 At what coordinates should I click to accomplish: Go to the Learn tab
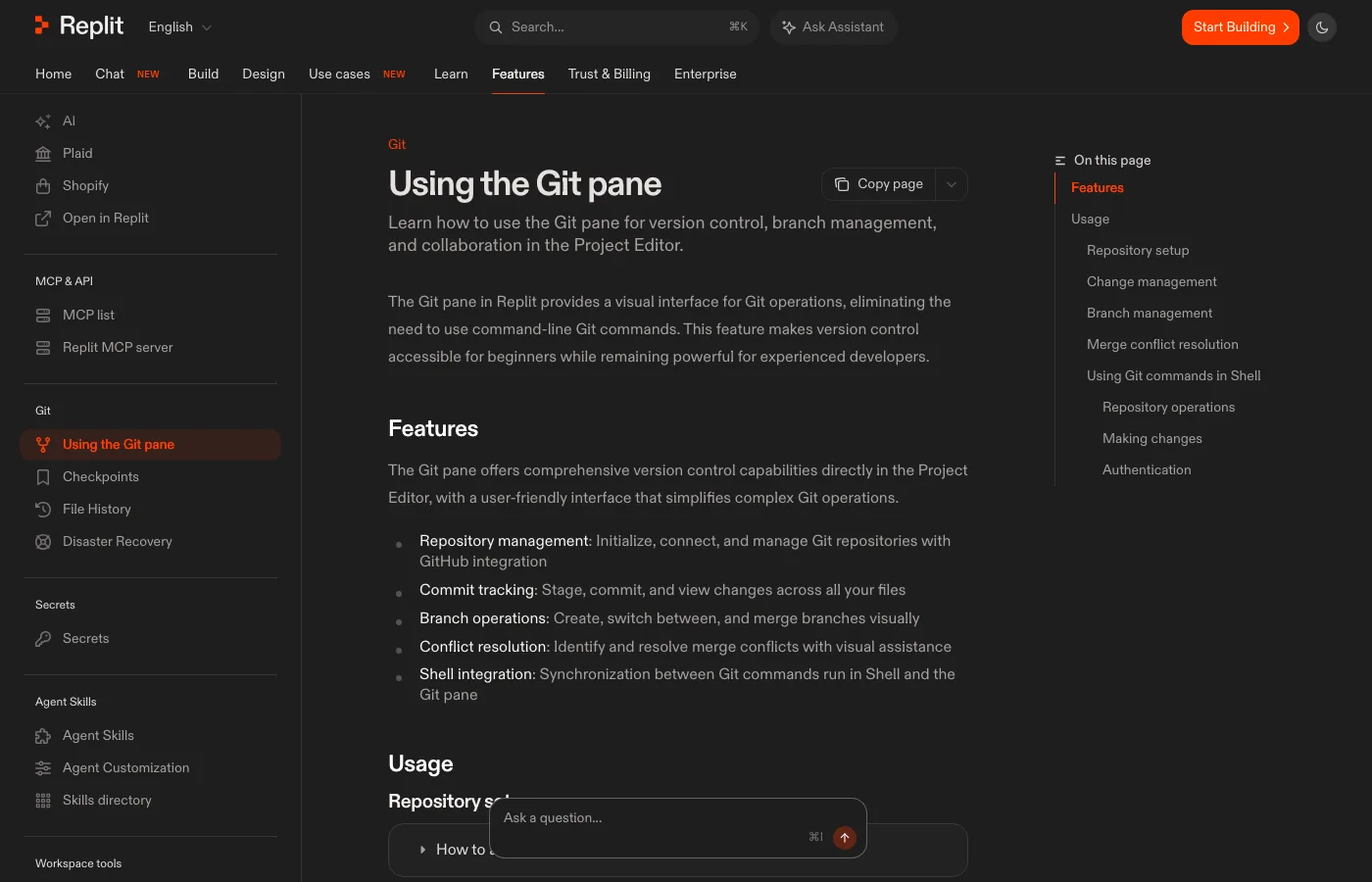tap(451, 73)
